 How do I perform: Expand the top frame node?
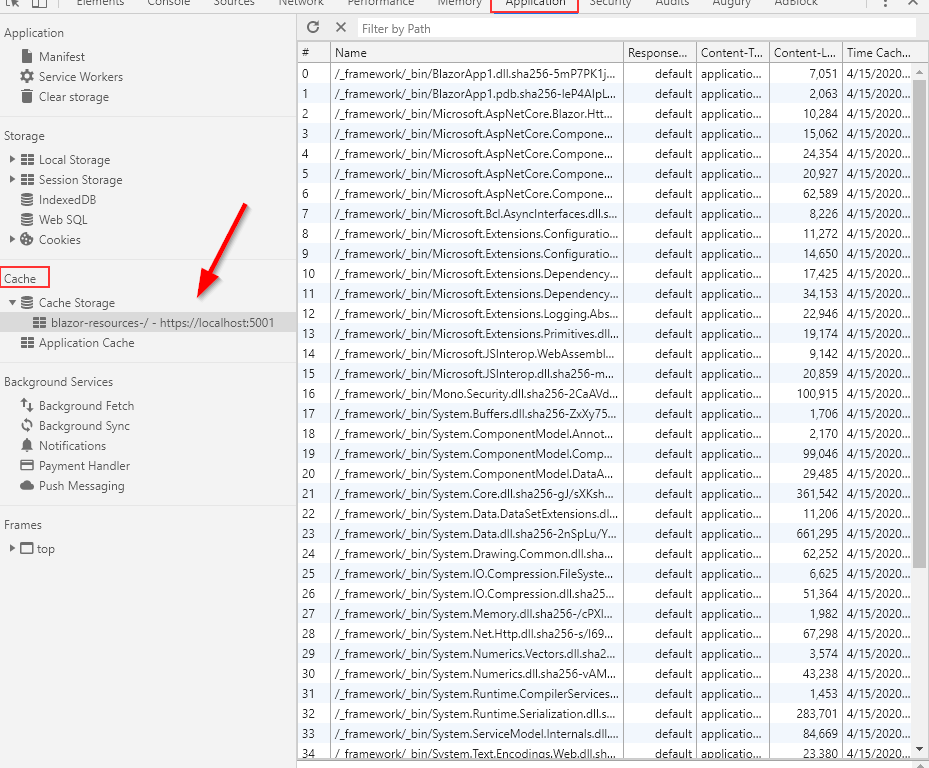(12, 549)
